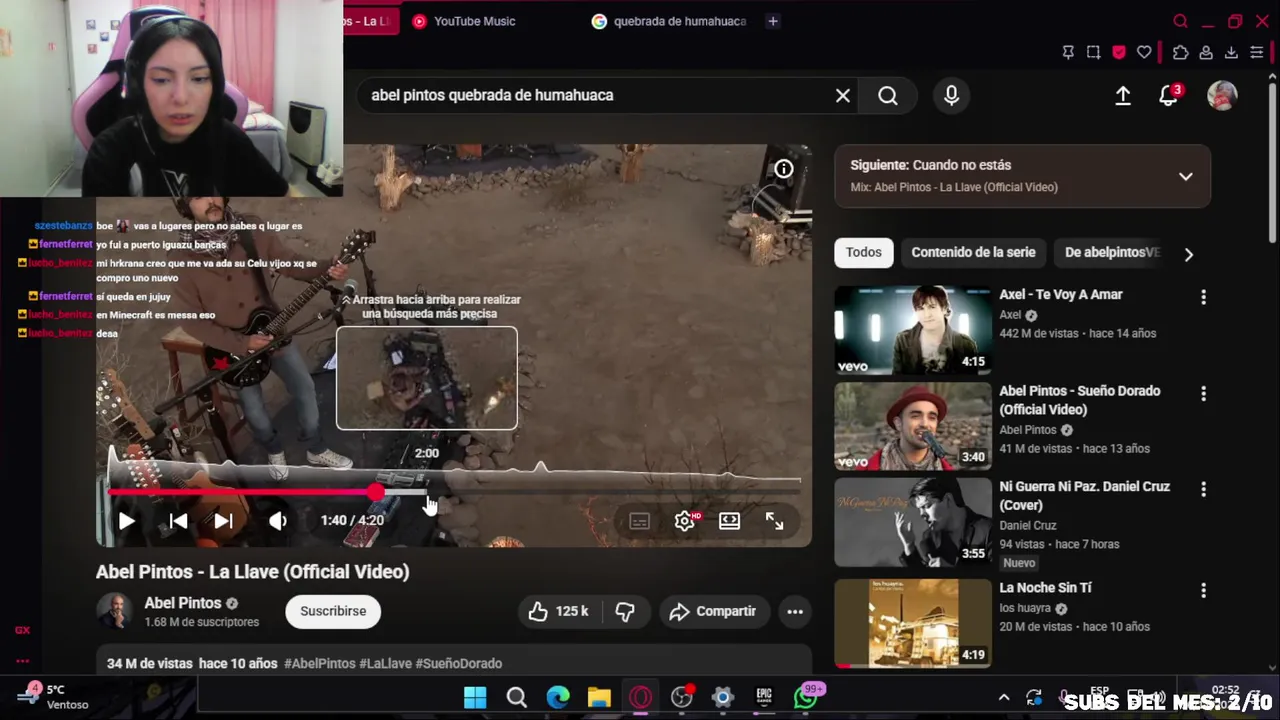Viewport: 1280px width, 720px height.
Task: Switch to quebrada de humahuaca tab
Action: (669, 21)
